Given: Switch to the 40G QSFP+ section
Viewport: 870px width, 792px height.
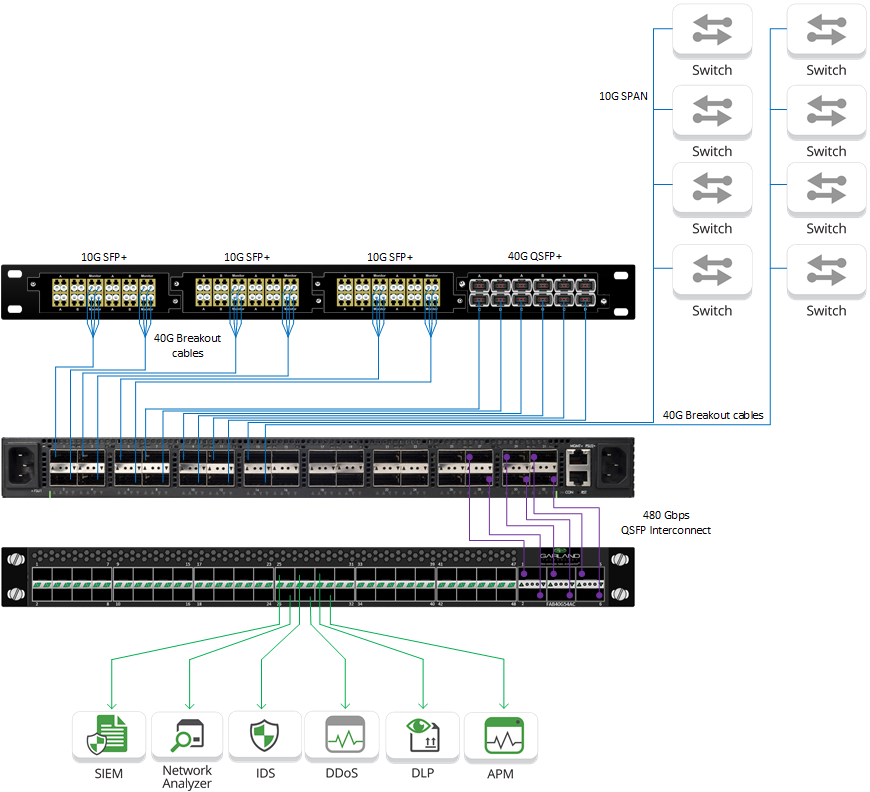Looking at the screenshot, I should tap(533, 256).
